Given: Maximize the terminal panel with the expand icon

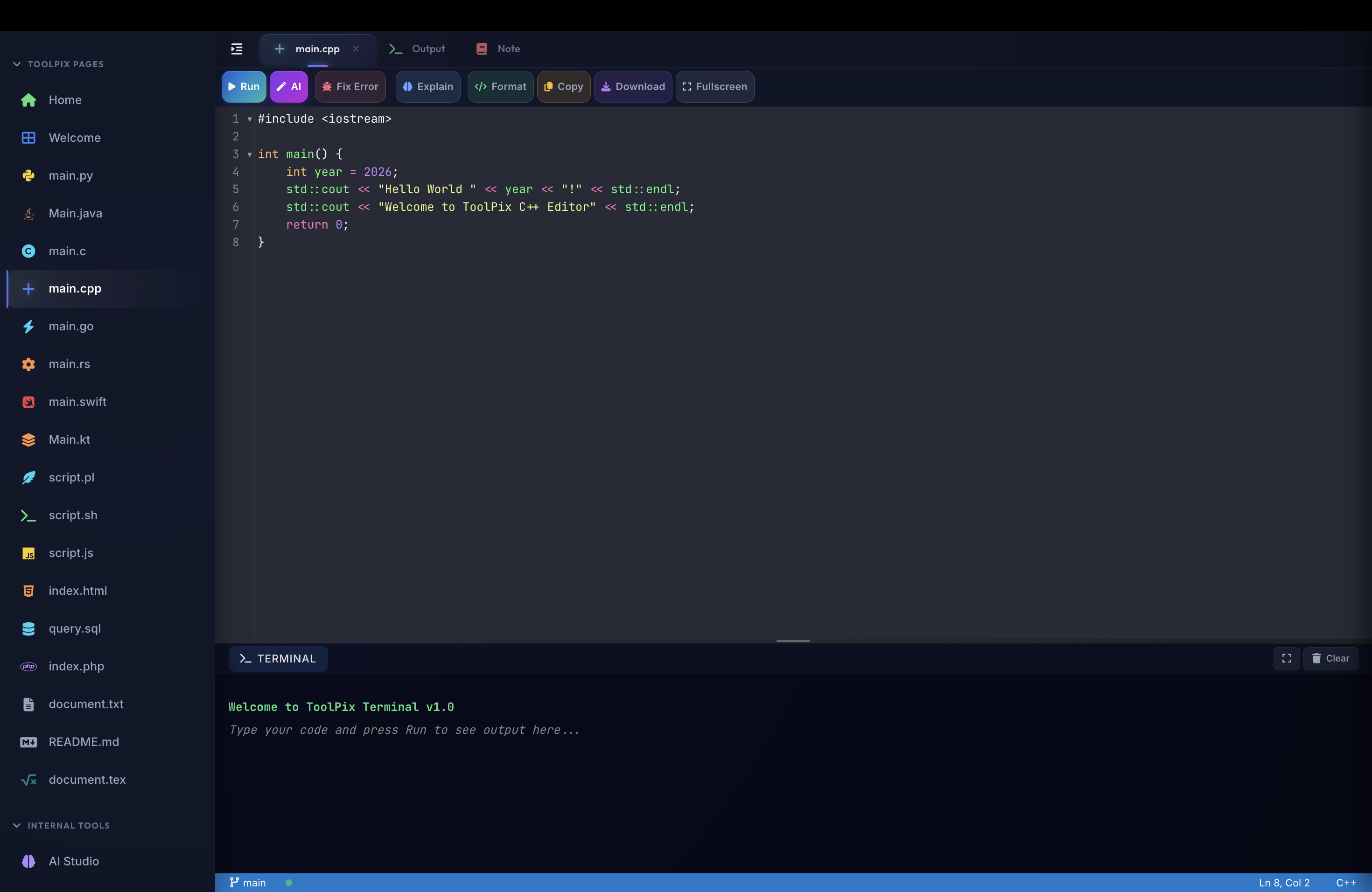Looking at the screenshot, I should click(1286, 659).
